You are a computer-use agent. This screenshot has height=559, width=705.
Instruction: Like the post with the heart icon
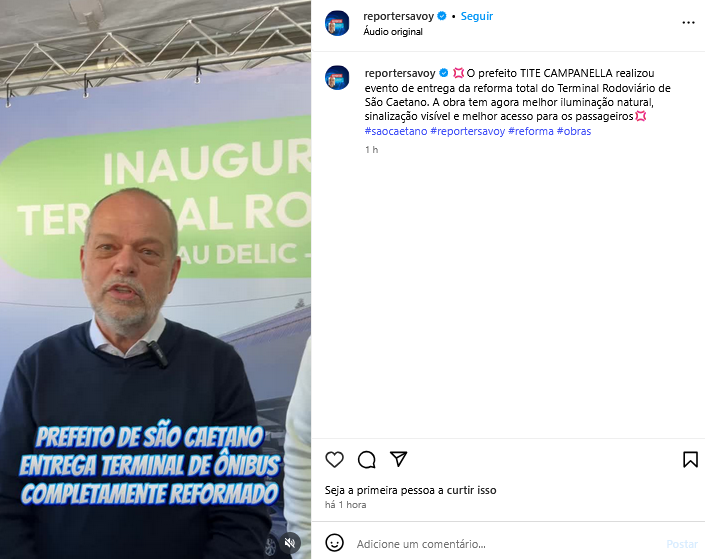click(334, 459)
